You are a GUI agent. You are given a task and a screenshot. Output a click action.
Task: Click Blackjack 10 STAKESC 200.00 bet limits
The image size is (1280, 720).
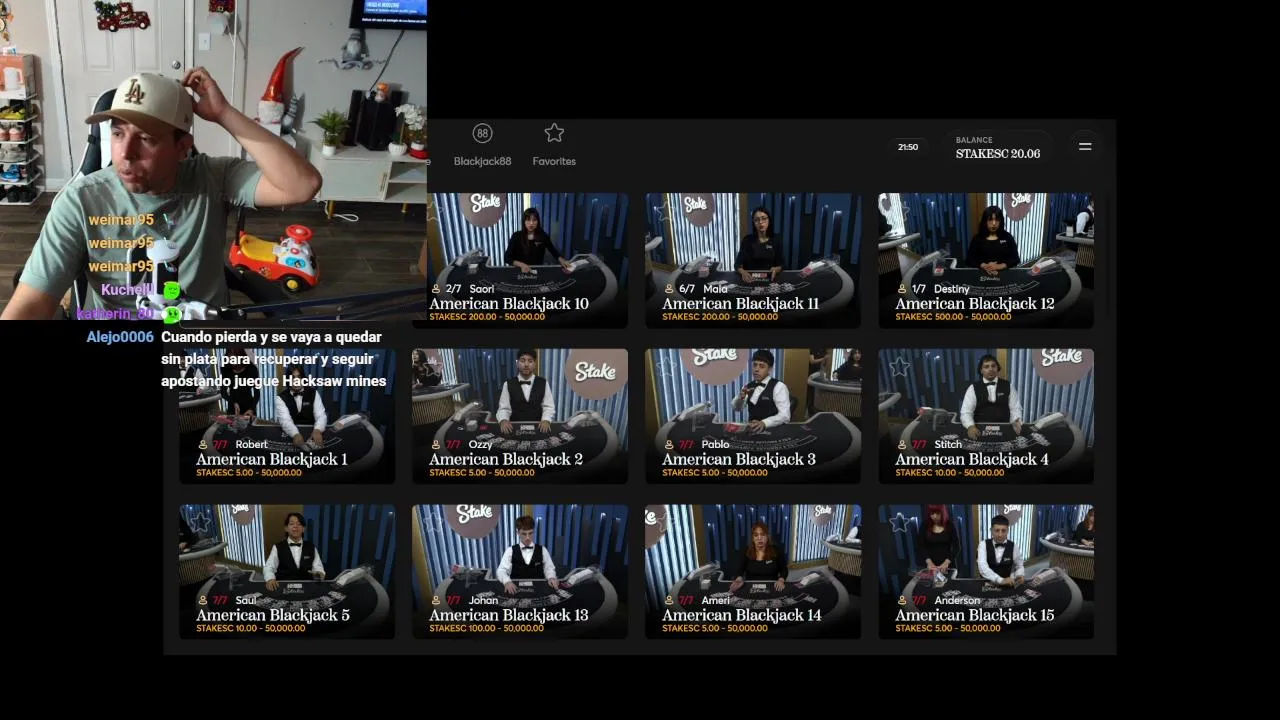487,317
